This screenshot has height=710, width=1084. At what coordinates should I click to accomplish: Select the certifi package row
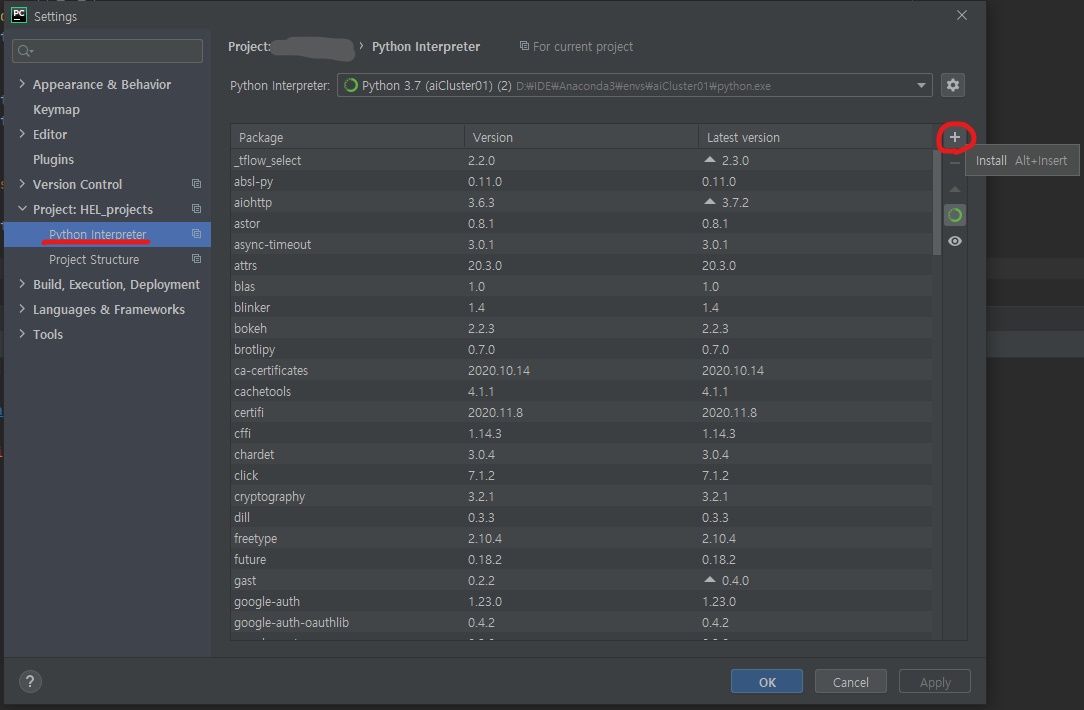(581, 412)
